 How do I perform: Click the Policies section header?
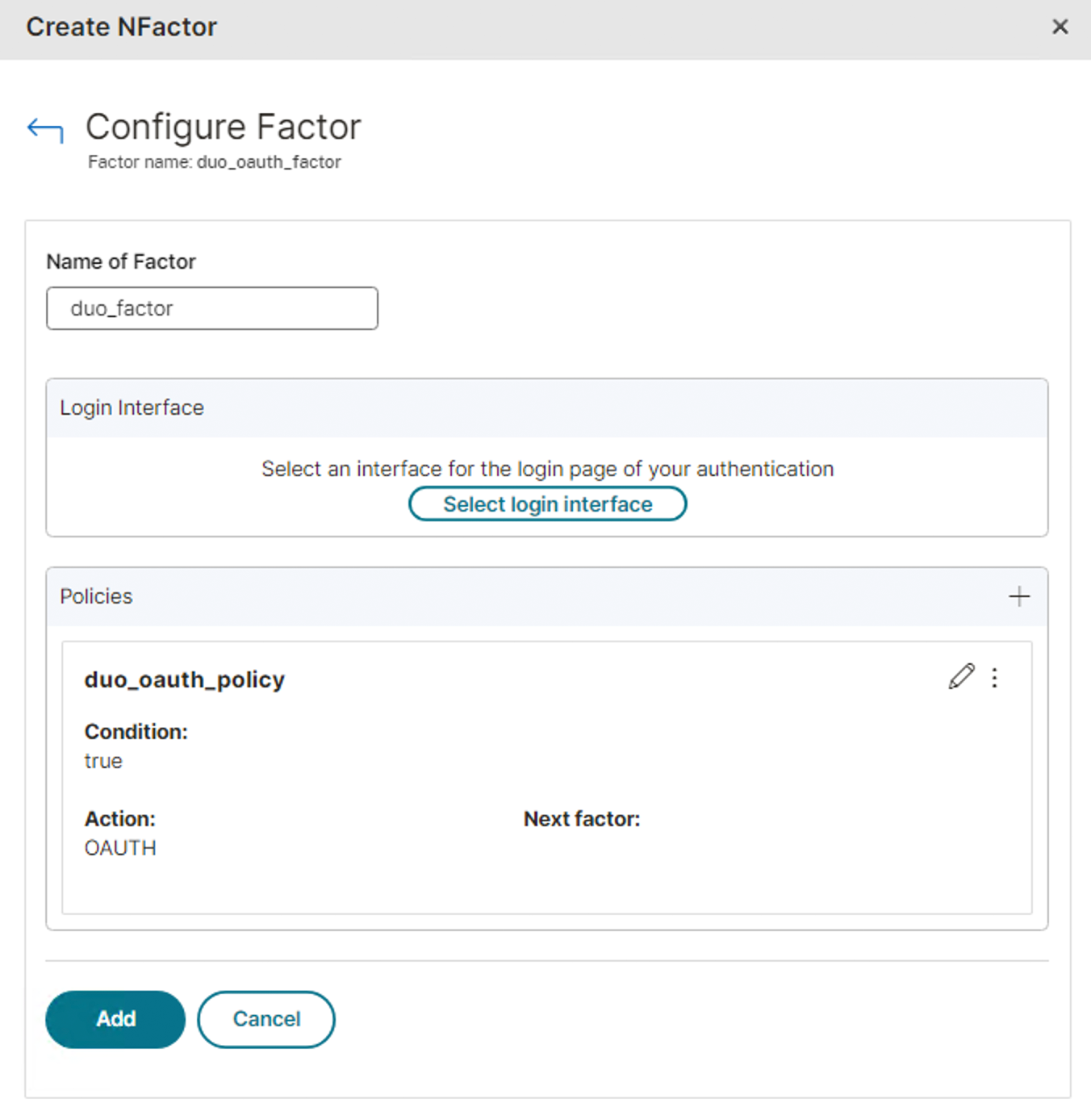click(96, 596)
